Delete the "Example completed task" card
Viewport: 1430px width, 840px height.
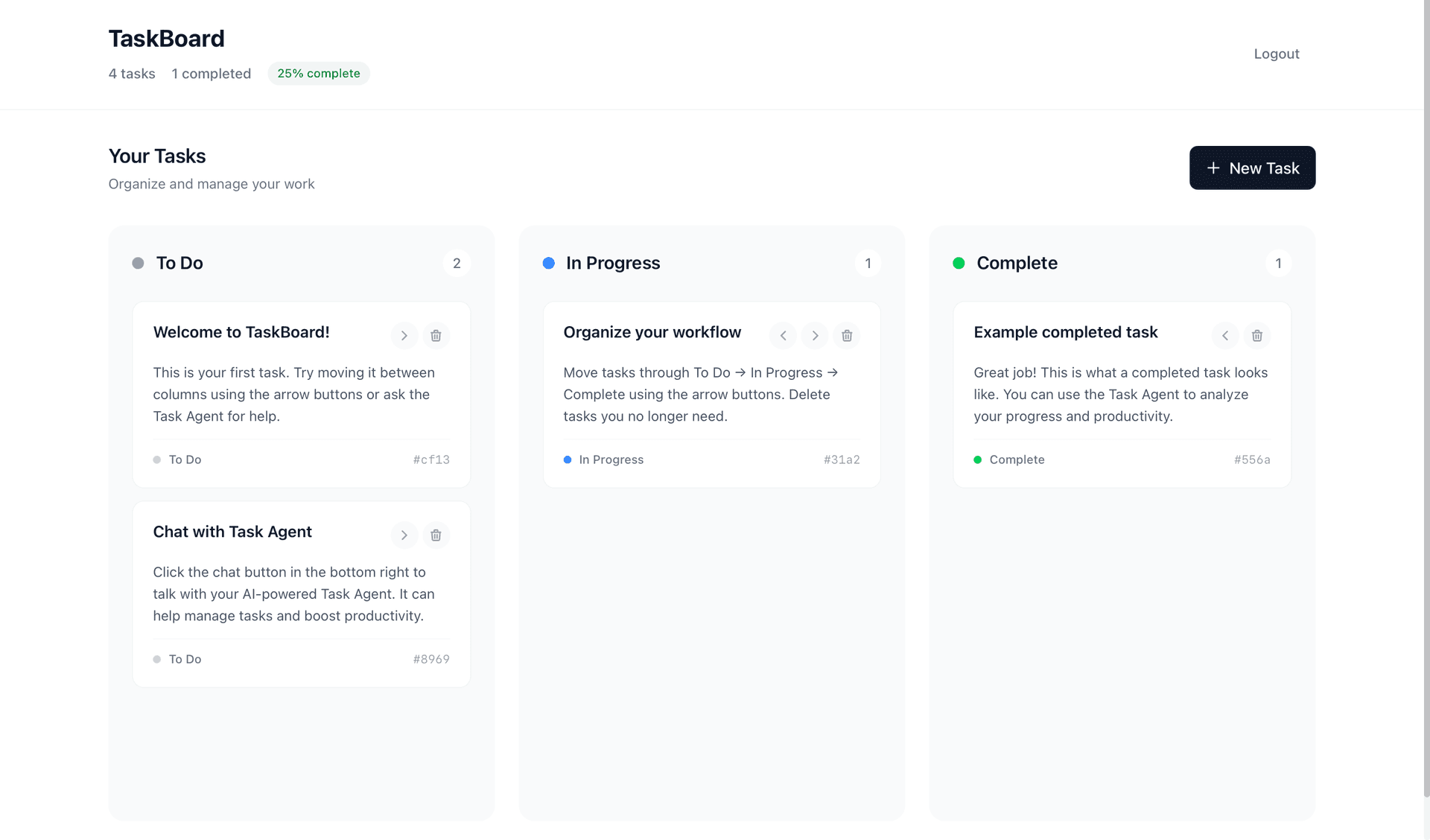pos(1257,336)
